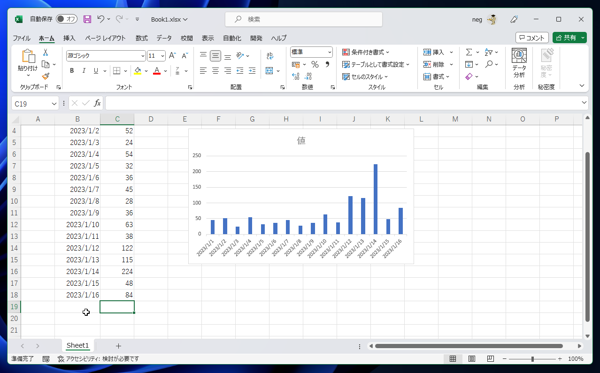The width and height of the screenshot is (600, 373).
Task: Click in the search box
Action: point(304,19)
